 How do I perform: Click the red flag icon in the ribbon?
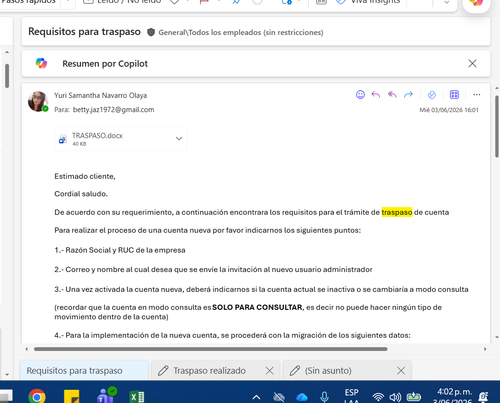tap(204, 2)
